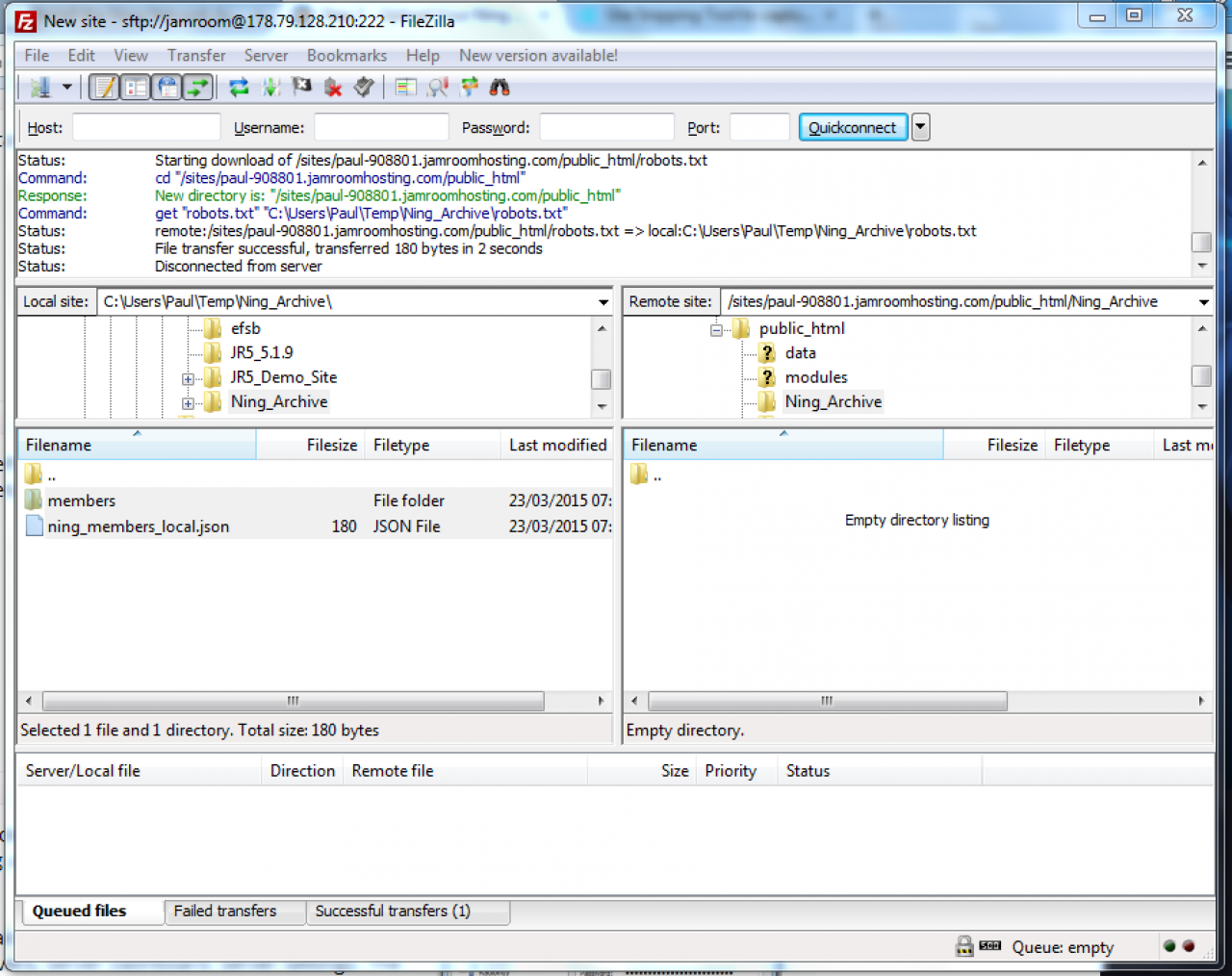1232x976 pixels.
Task: Click the binoculars search icon
Action: pyautogui.click(x=500, y=88)
